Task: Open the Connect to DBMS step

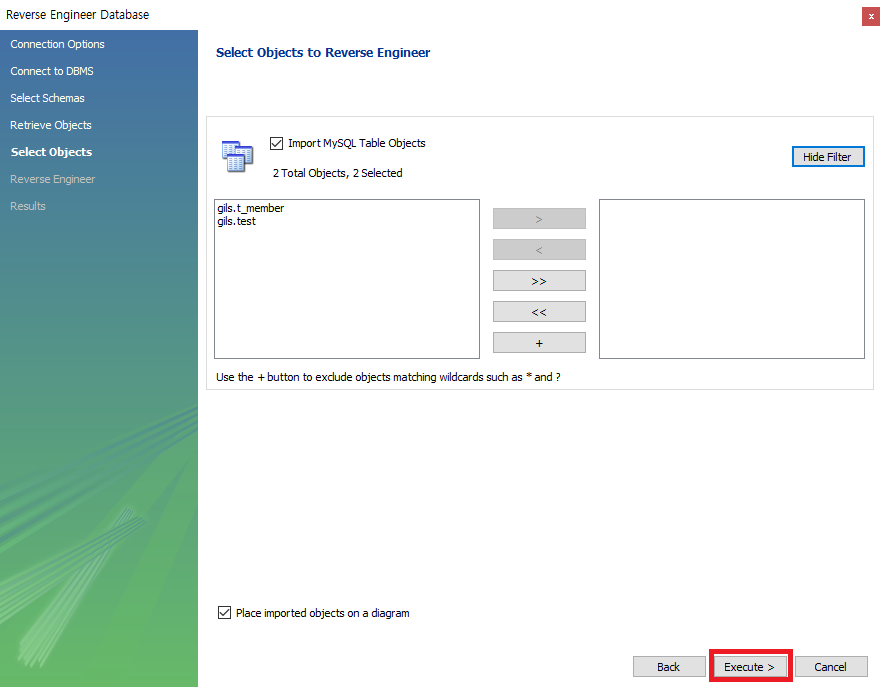Action: [x=52, y=71]
